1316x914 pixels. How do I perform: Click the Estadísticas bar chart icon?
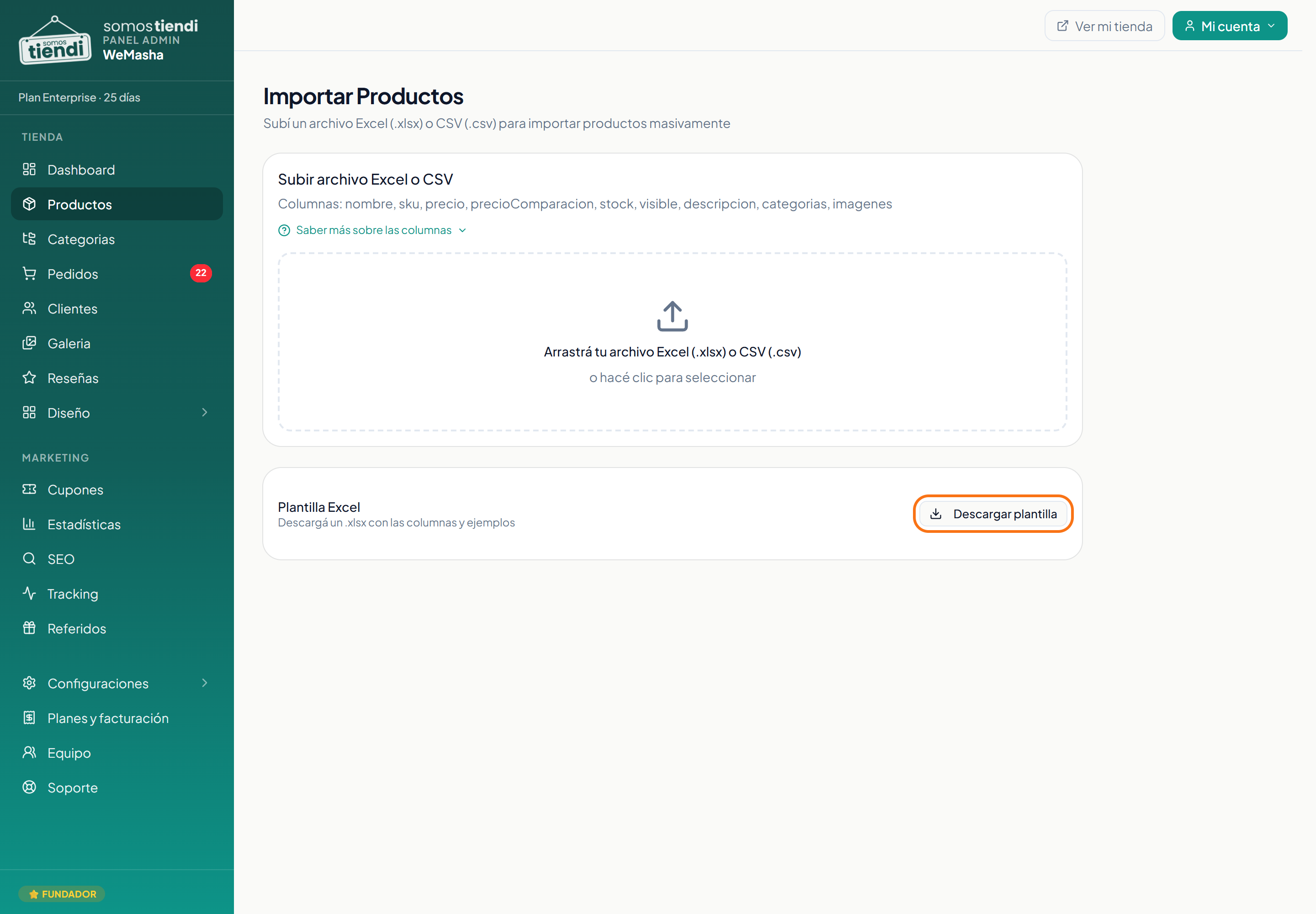(29, 524)
